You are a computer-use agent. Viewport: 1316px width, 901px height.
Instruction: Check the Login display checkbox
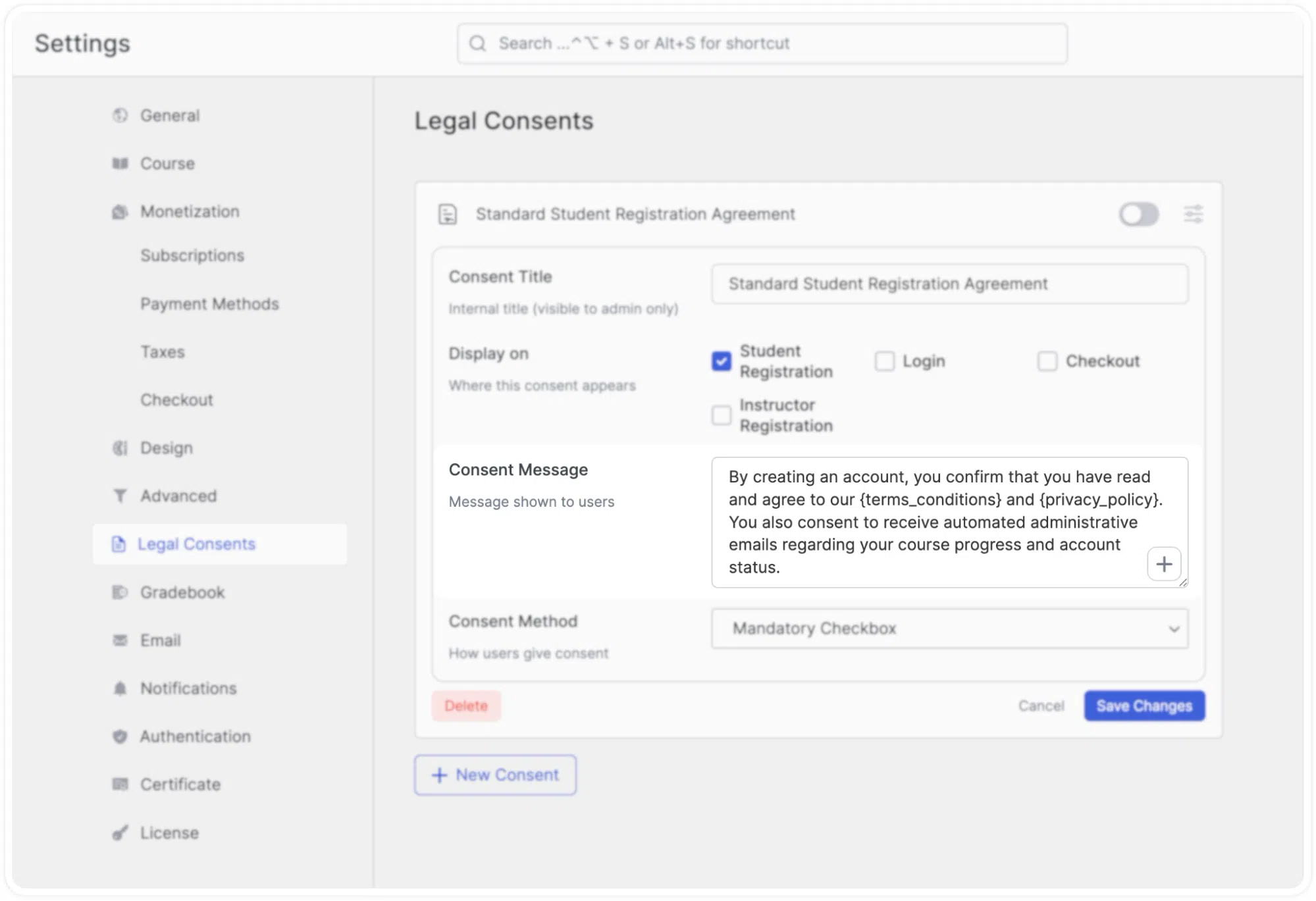click(x=884, y=361)
